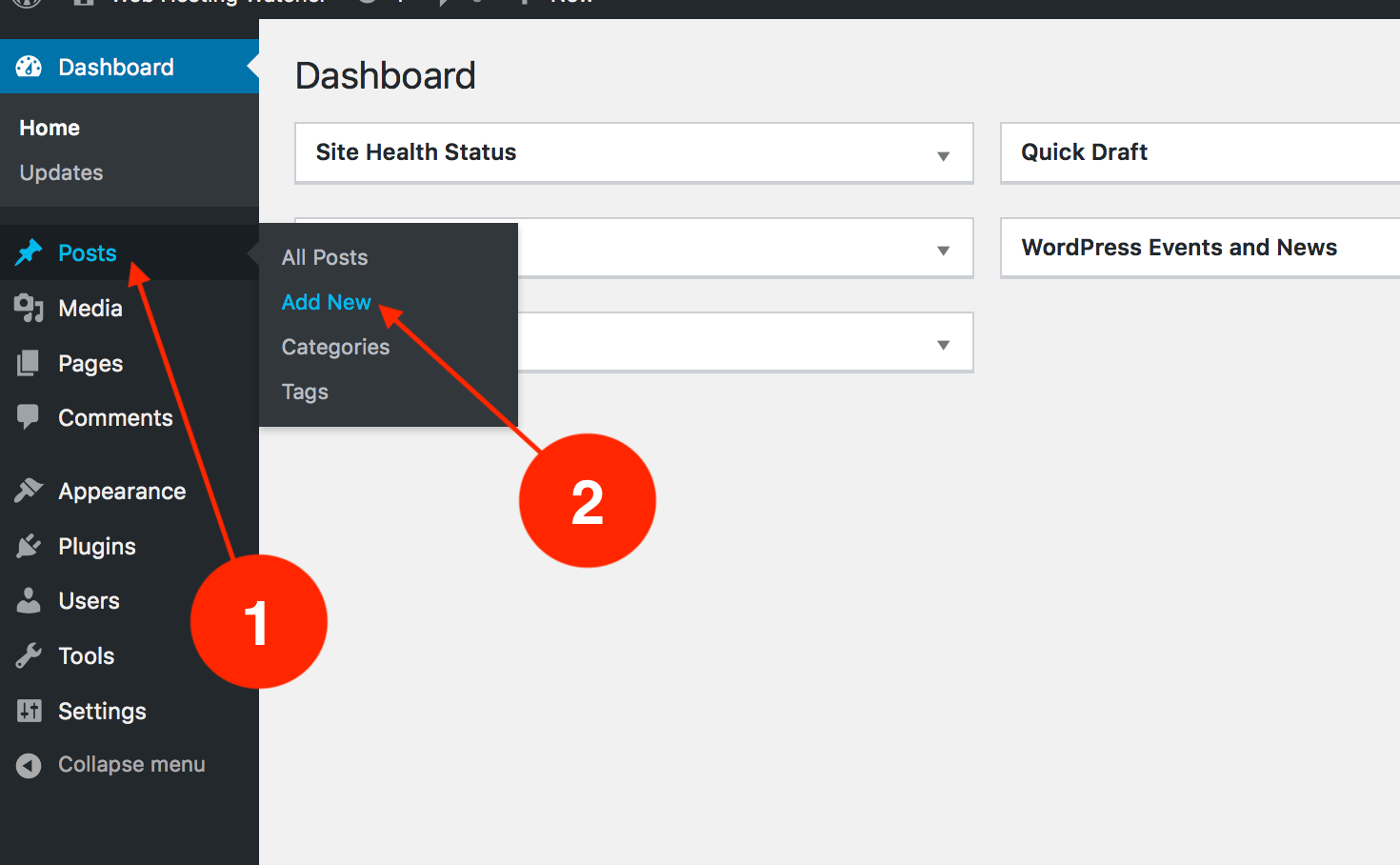This screenshot has height=865, width=1400.
Task: Collapse the WordPress Events and News widget
Action: [x=1179, y=247]
